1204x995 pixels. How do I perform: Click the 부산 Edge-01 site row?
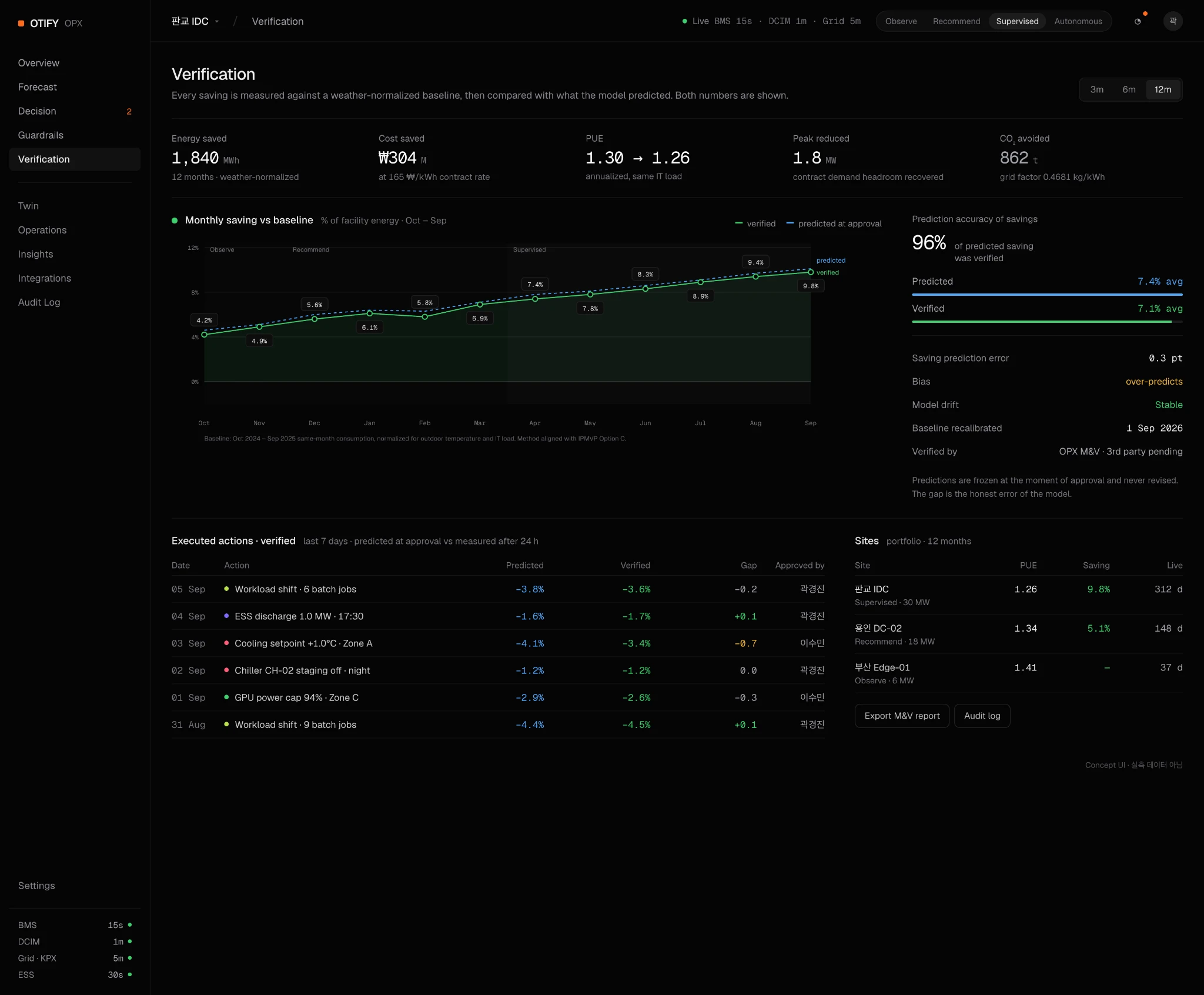pos(1018,673)
